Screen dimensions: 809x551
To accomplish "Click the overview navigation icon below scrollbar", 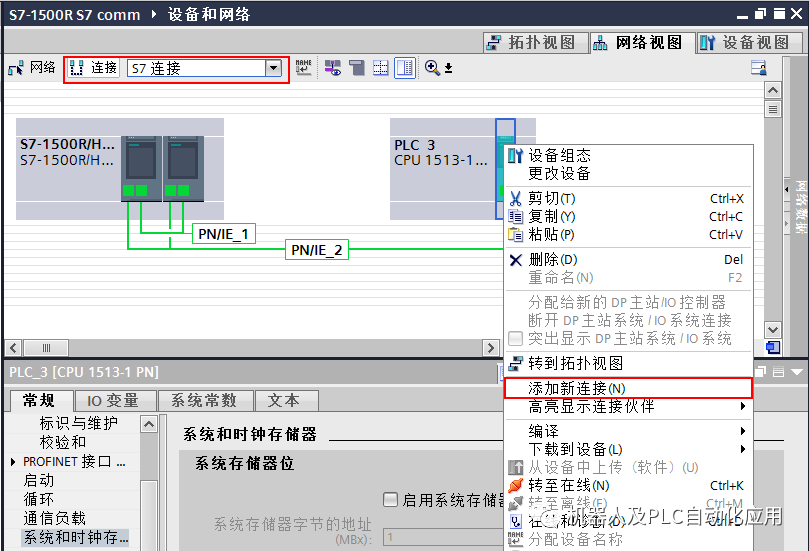I will 772,347.
